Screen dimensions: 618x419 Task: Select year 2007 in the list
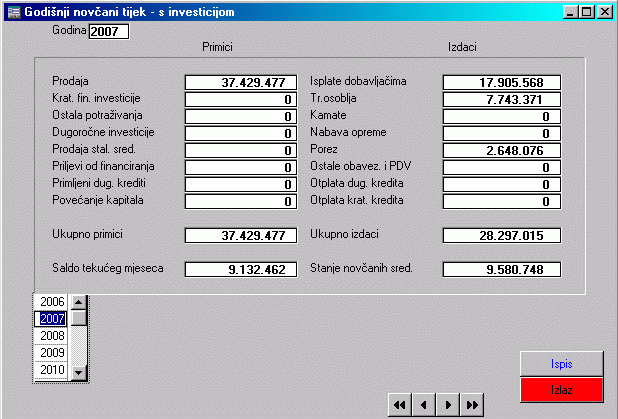tap(51, 318)
